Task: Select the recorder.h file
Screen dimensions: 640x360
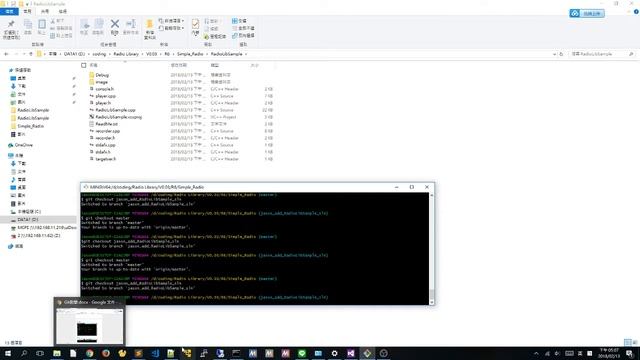Action: tap(105, 138)
